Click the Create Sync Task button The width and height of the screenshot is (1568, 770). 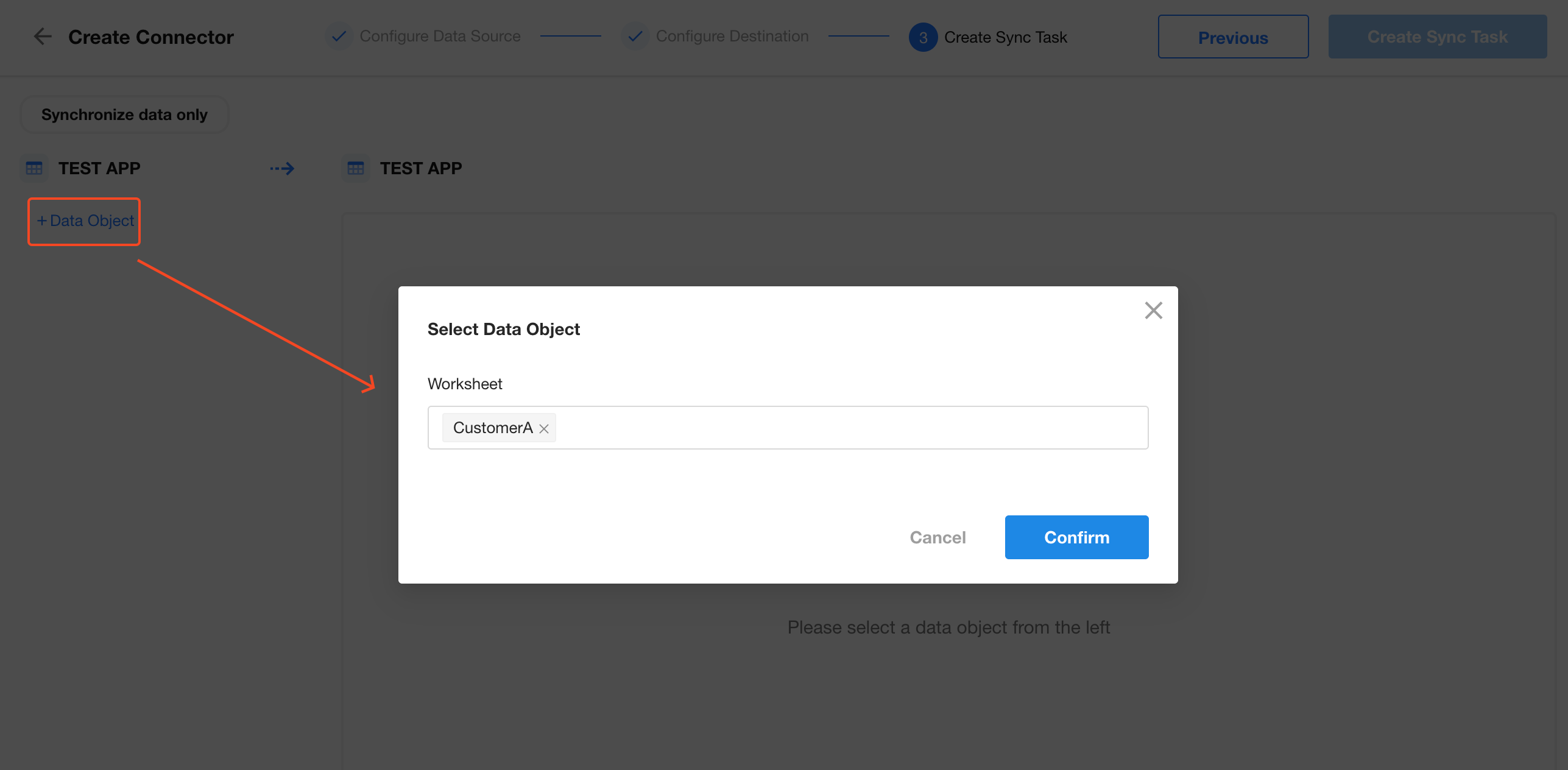(1437, 37)
